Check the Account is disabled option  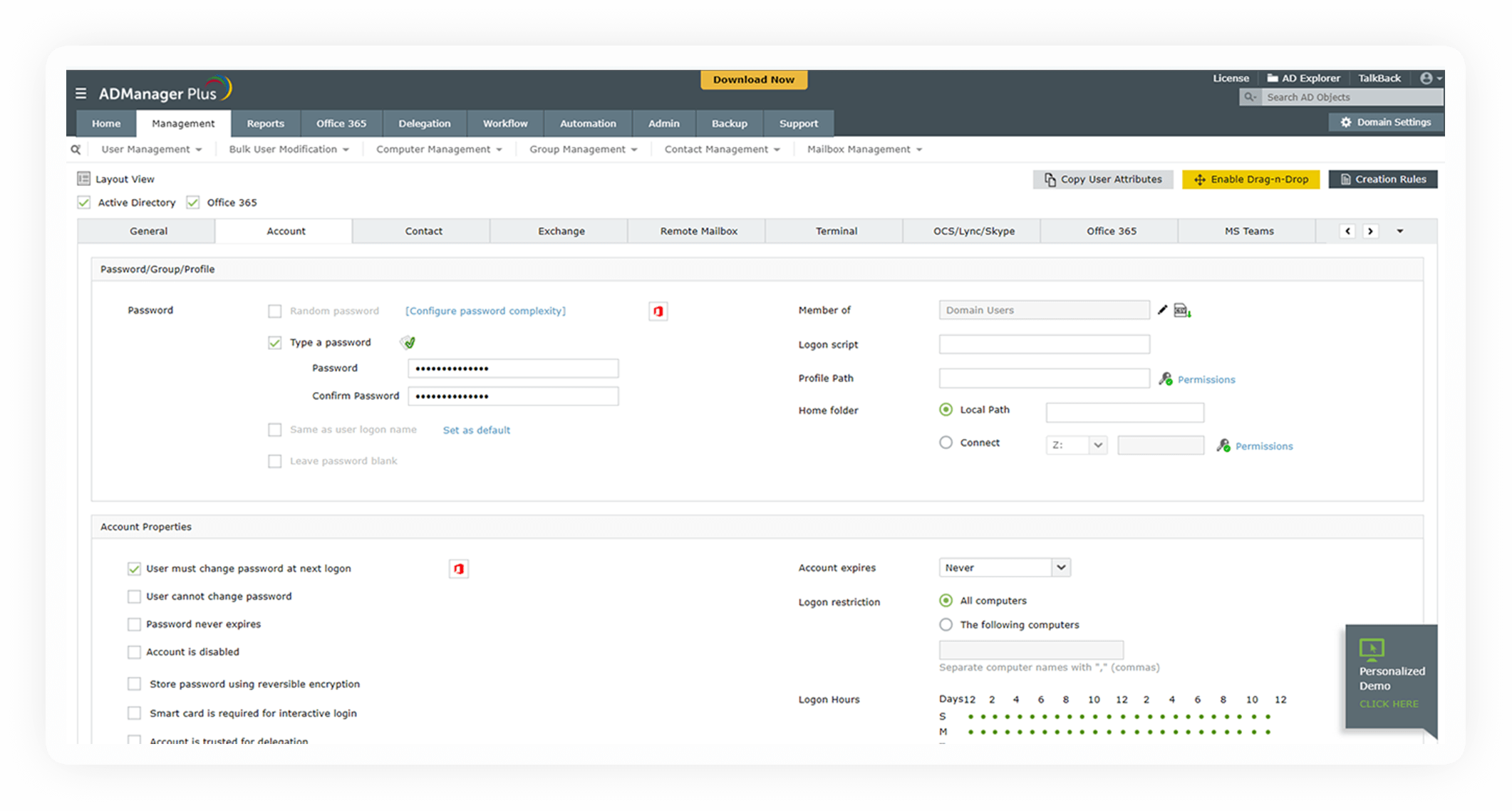134,652
